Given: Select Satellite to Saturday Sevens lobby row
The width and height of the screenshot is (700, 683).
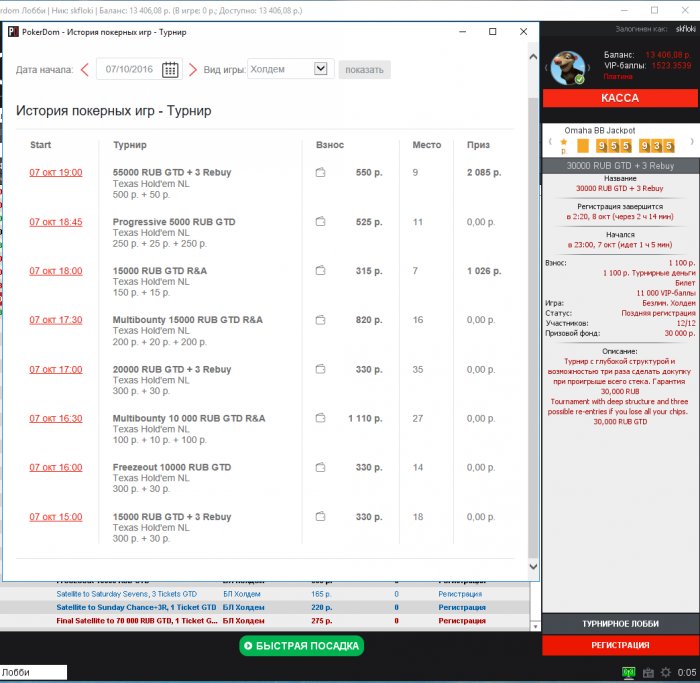Looking at the screenshot, I should pos(265,594).
